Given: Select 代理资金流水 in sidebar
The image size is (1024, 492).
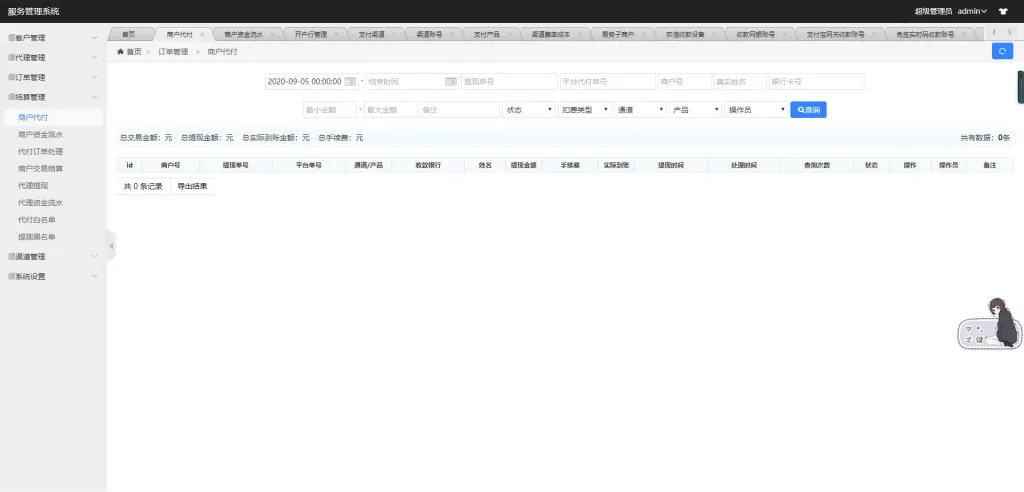Looking at the screenshot, I should (41, 203).
